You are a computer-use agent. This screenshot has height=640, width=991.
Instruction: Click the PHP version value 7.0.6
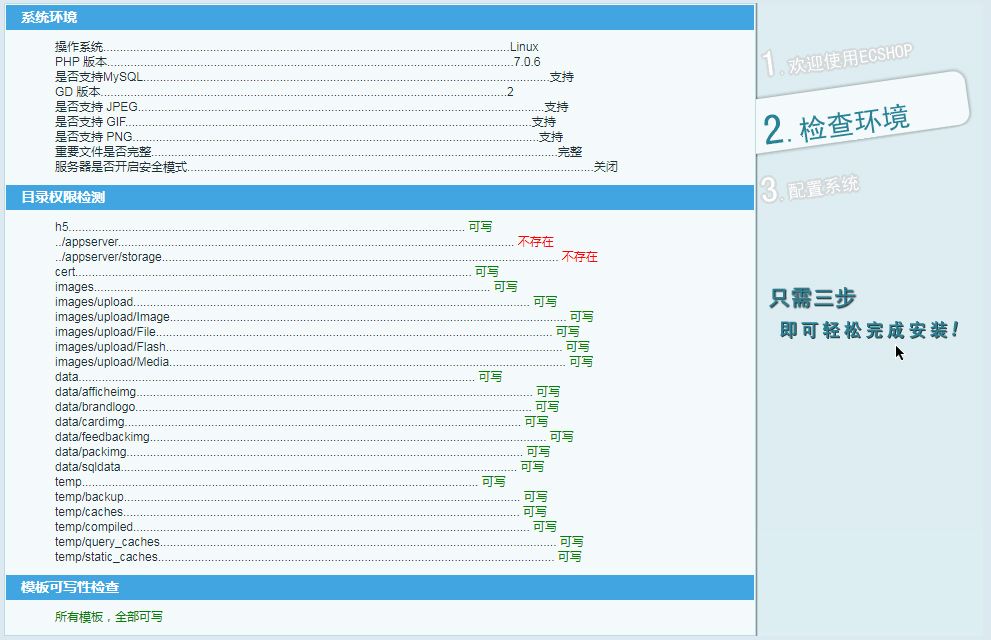pyautogui.click(x=527, y=62)
